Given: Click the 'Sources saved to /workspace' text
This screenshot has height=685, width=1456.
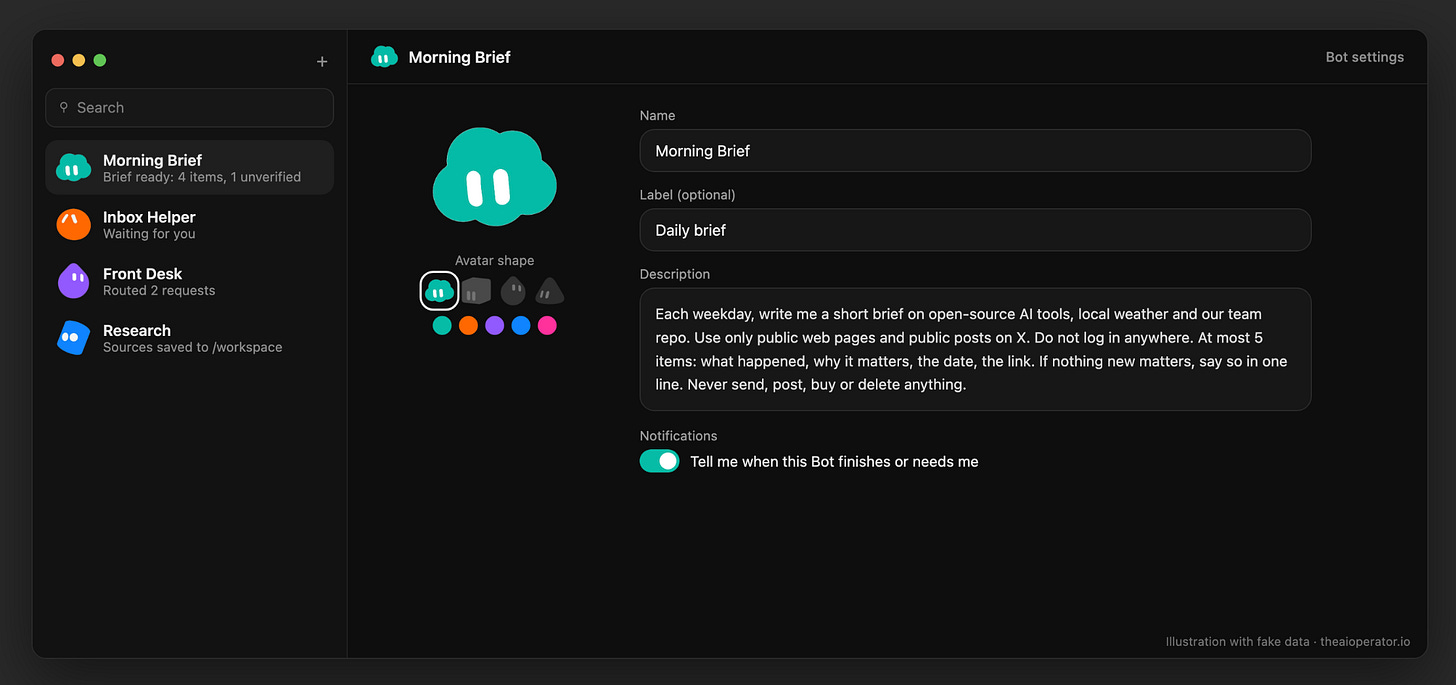Looking at the screenshot, I should click(x=192, y=347).
